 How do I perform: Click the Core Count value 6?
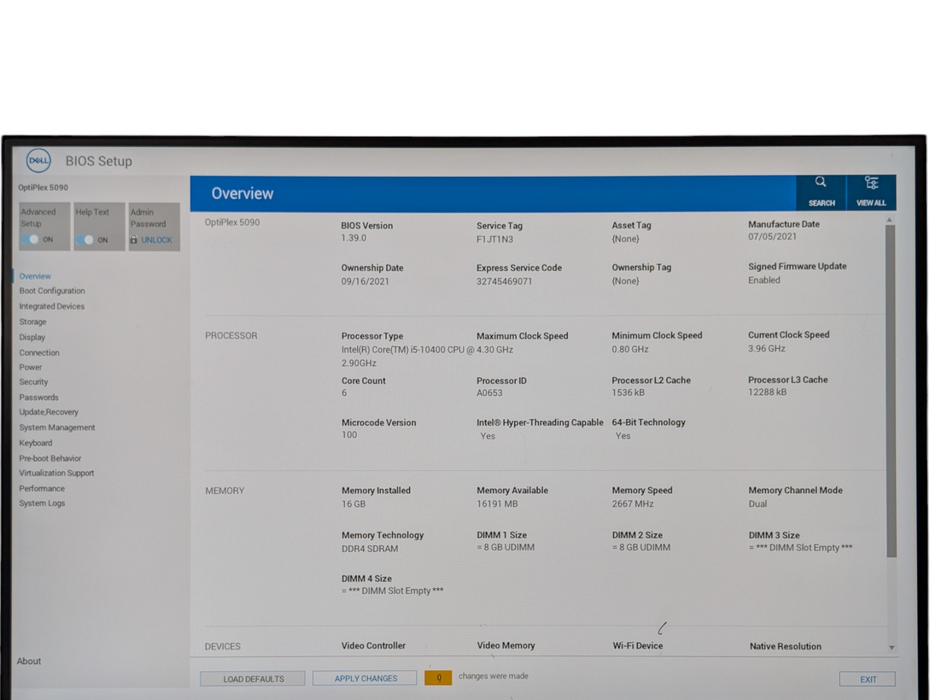344,393
